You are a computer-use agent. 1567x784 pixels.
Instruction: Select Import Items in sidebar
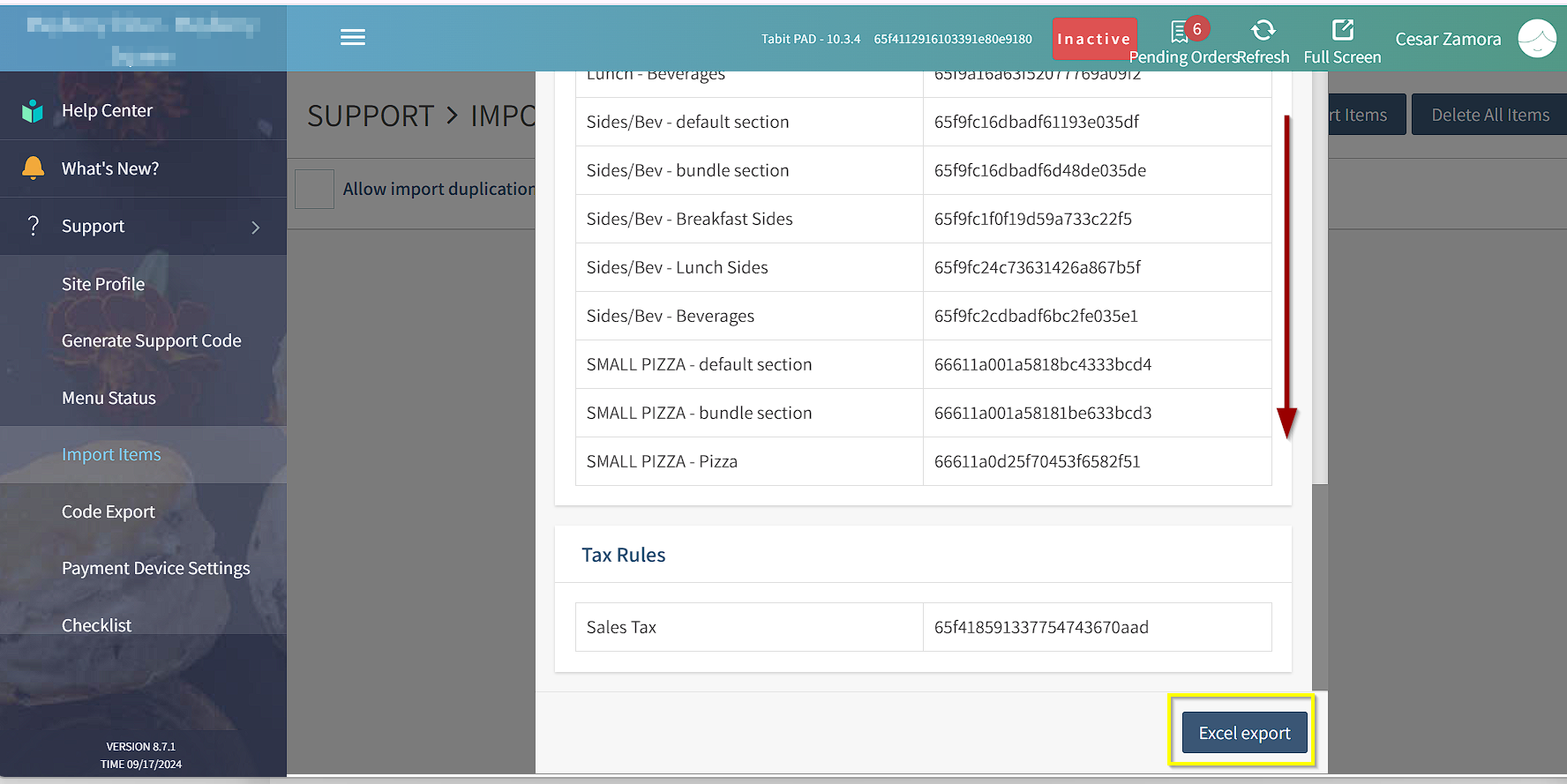(111, 454)
